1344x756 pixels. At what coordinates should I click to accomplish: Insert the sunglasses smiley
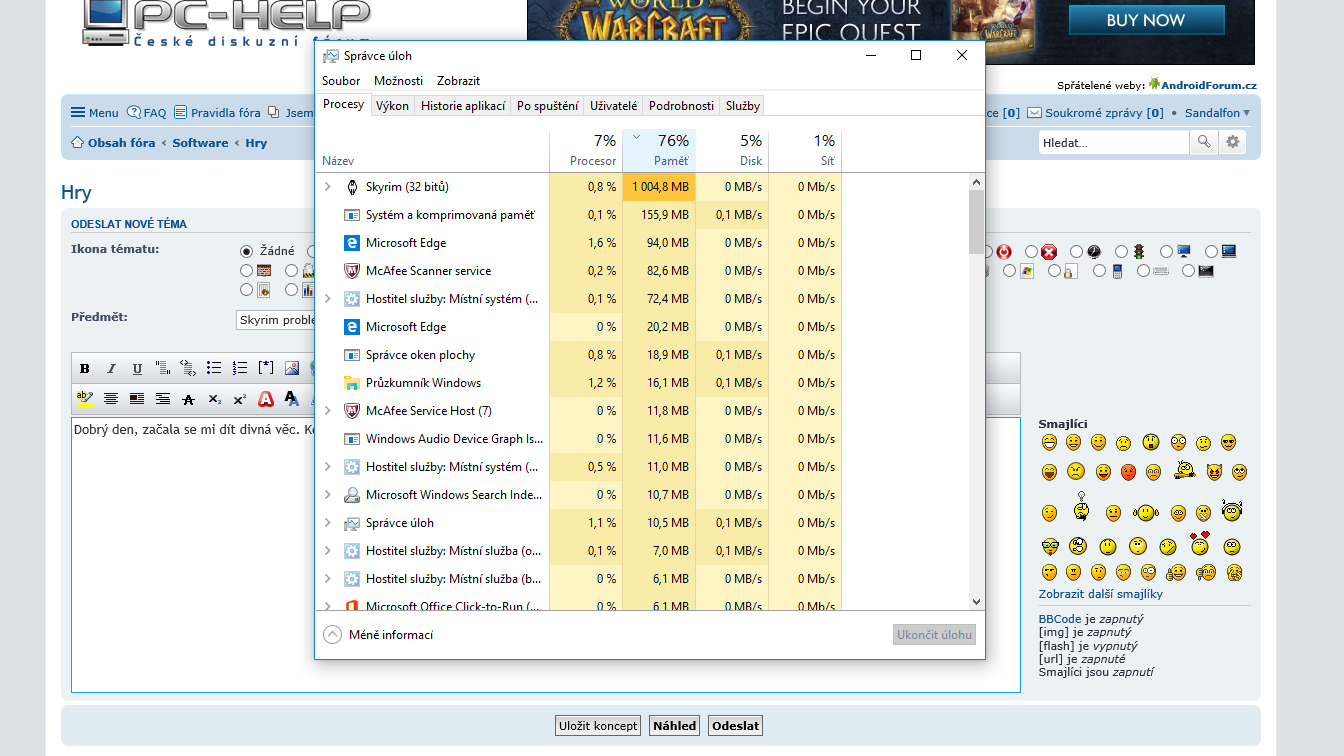click(x=1229, y=442)
